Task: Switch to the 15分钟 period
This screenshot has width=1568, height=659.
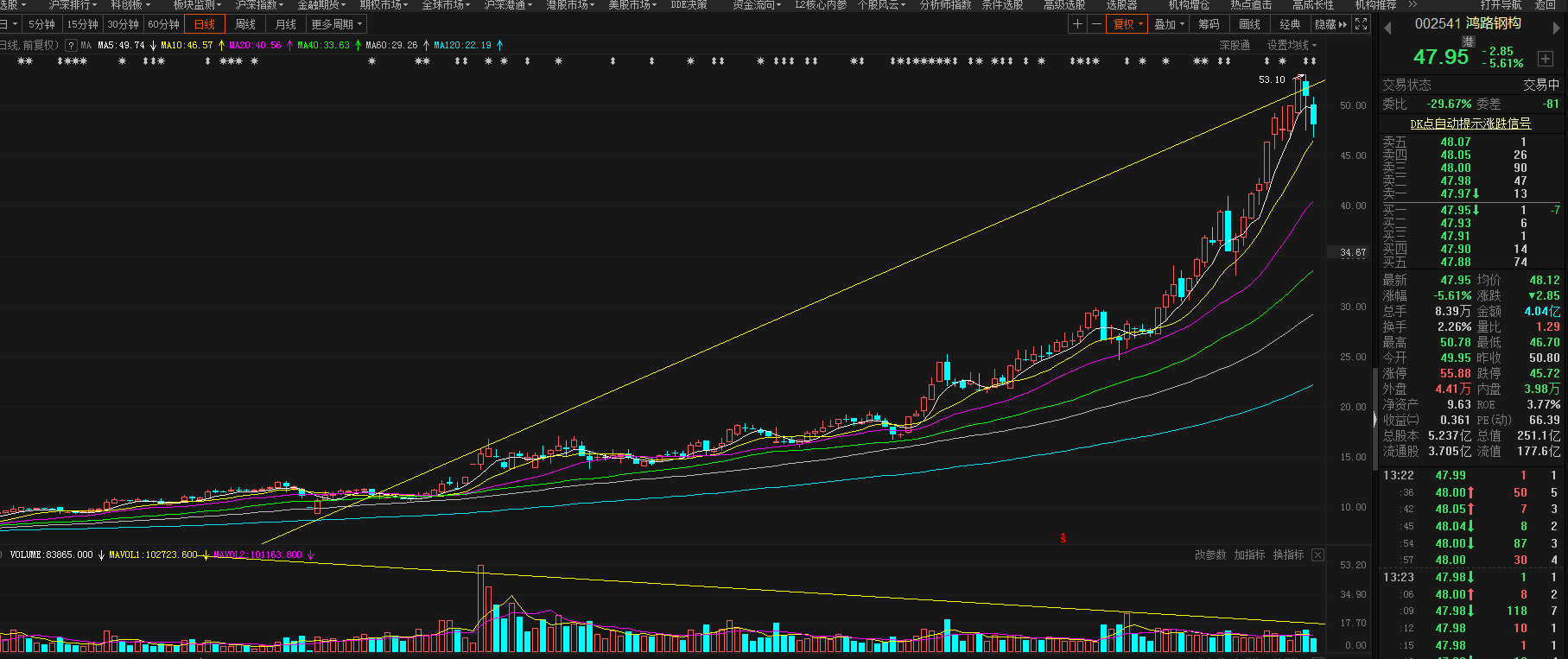Action: click(82, 24)
